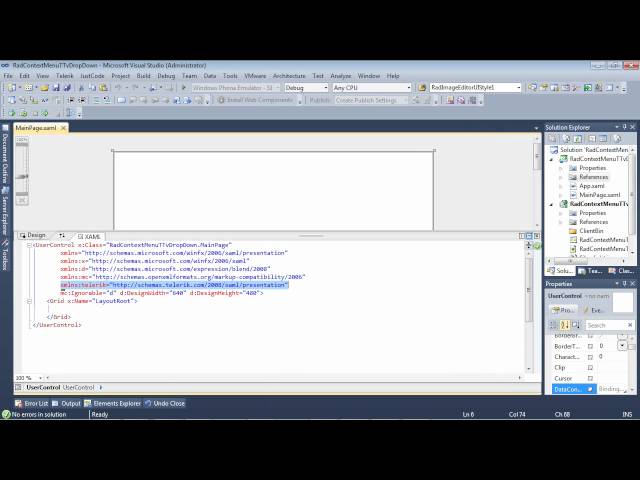Open the Elements Explorer panel tab
The image size is (640, 480).
(x=113, y=403)
